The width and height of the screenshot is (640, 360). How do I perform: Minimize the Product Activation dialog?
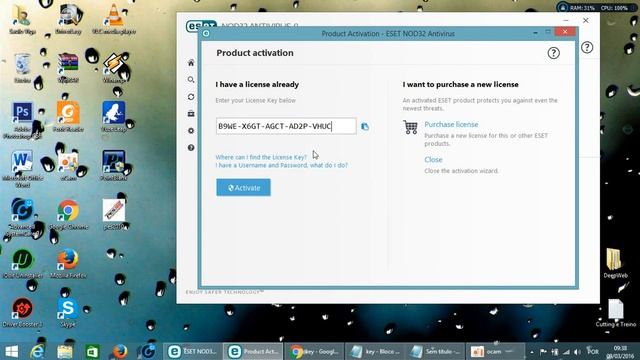[x=535, y=33]
